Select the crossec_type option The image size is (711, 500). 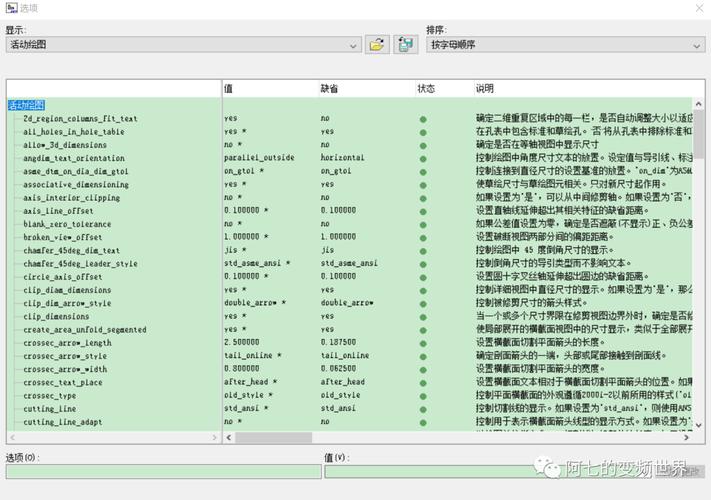pyautogui.click(x=49, y=396)
